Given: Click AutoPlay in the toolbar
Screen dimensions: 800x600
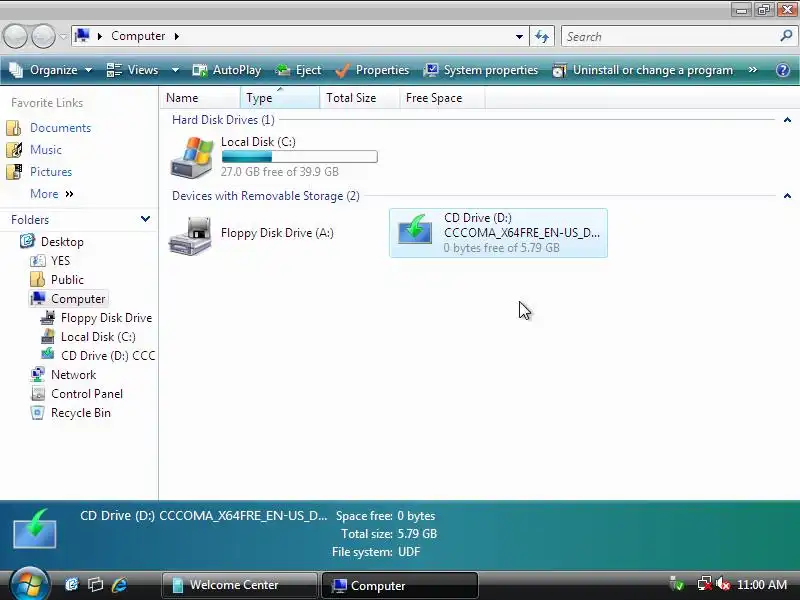Looking at the screenshot, I should pos(227,70).
